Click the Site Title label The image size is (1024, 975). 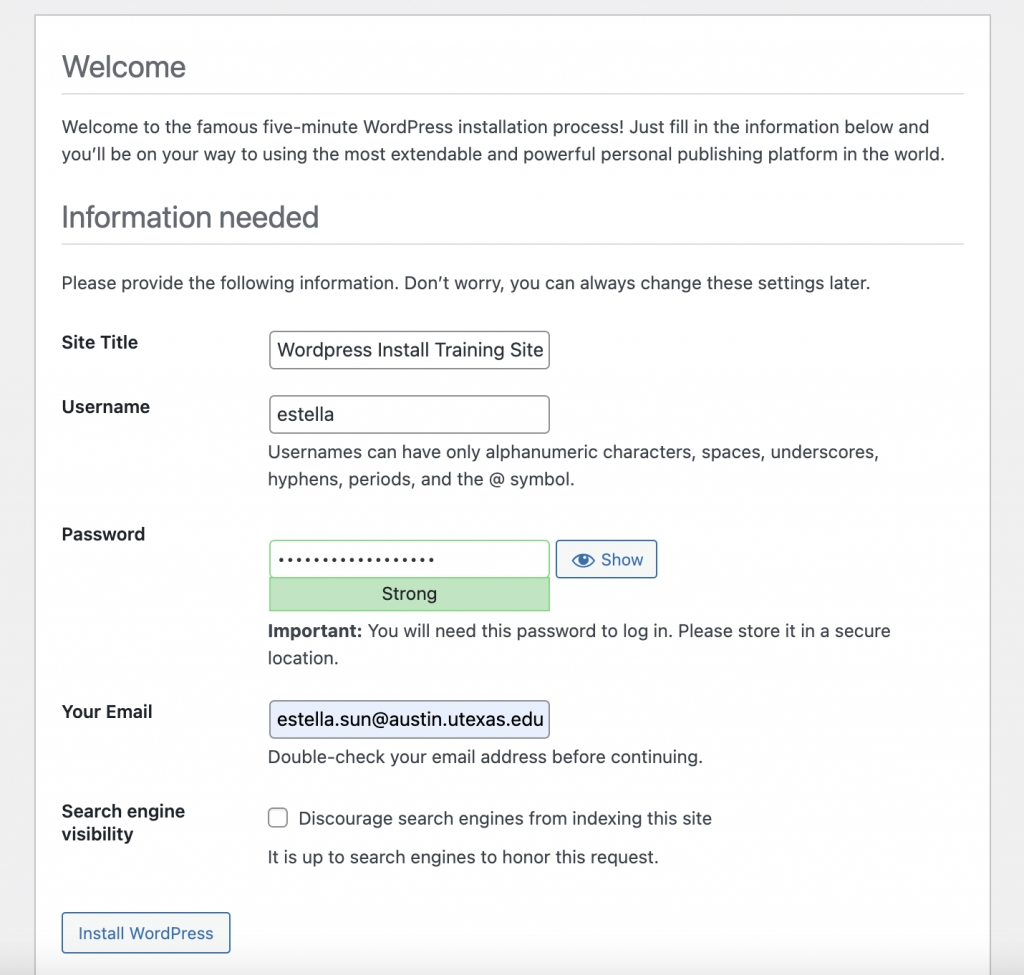click(100, 342)
